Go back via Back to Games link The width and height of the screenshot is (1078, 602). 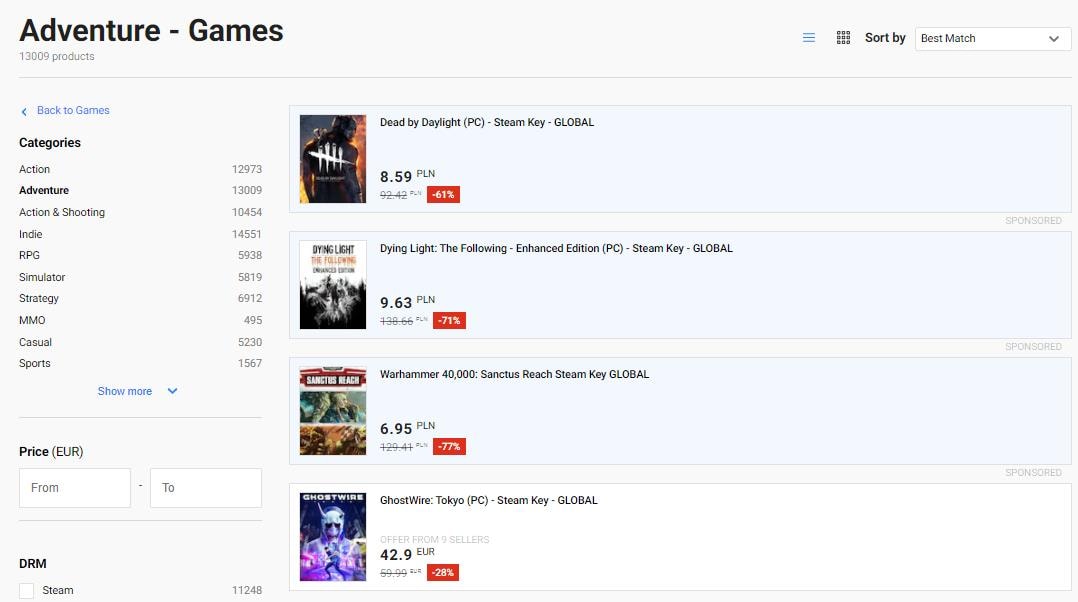tap(73, 111)
